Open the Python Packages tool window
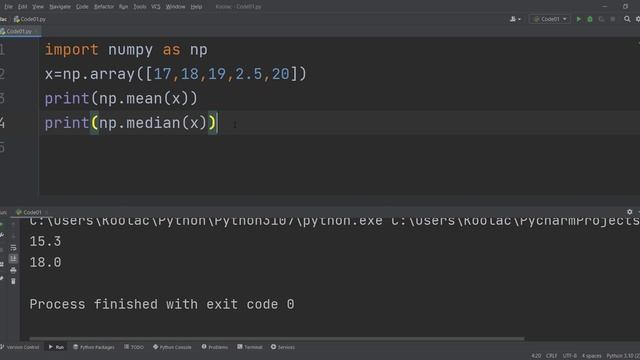Image resolution: width=640 pixels, height=360 pixels. pyautogui.click(x=93, y=347)
